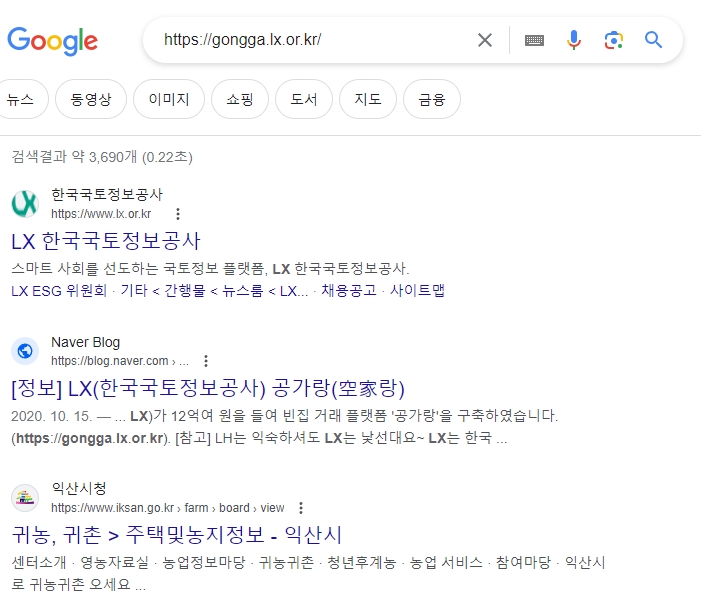
Task: Open the on-screen keyboard input tool
Action: 534,40
